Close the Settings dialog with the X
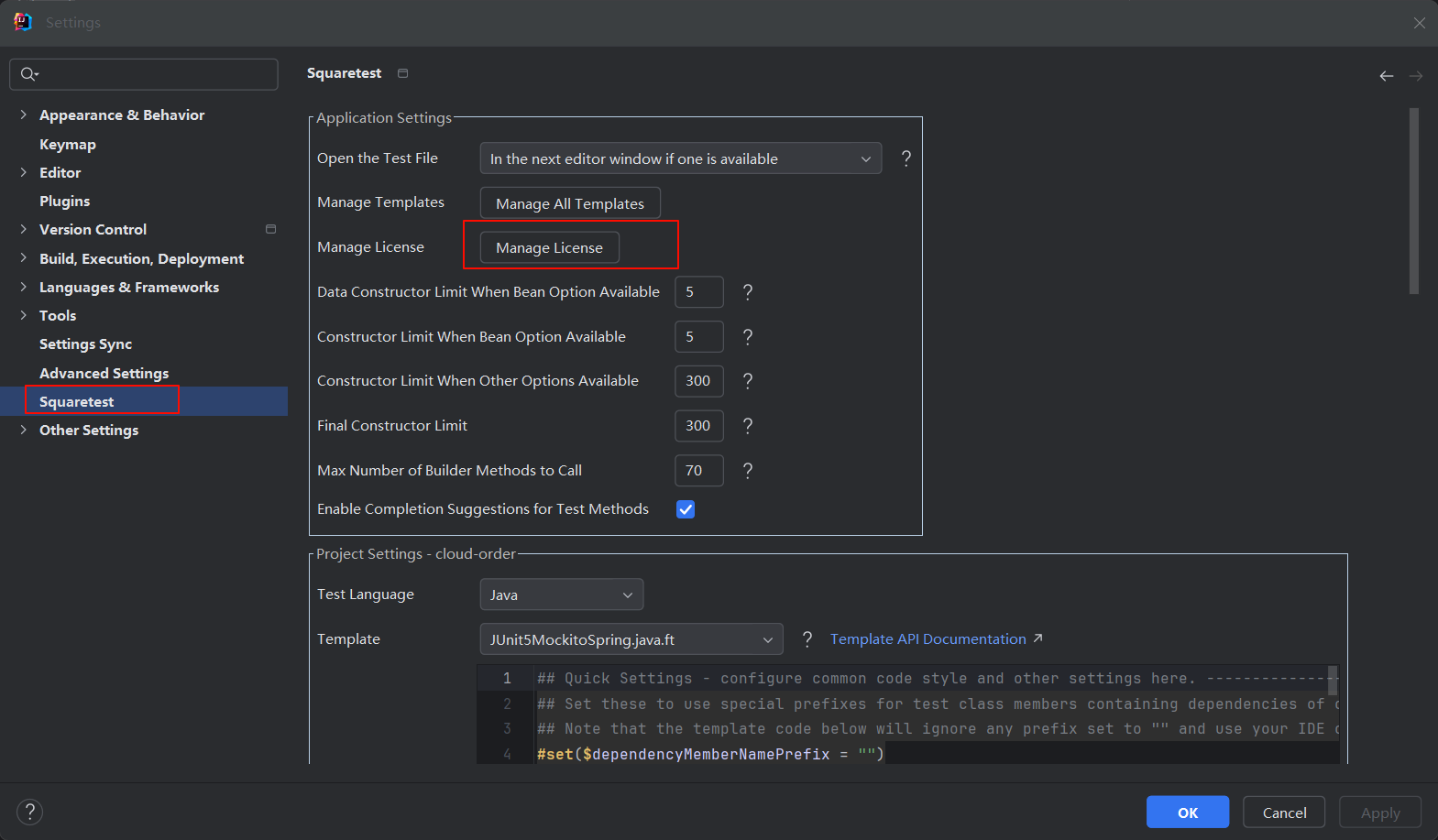 [1419, 23]
